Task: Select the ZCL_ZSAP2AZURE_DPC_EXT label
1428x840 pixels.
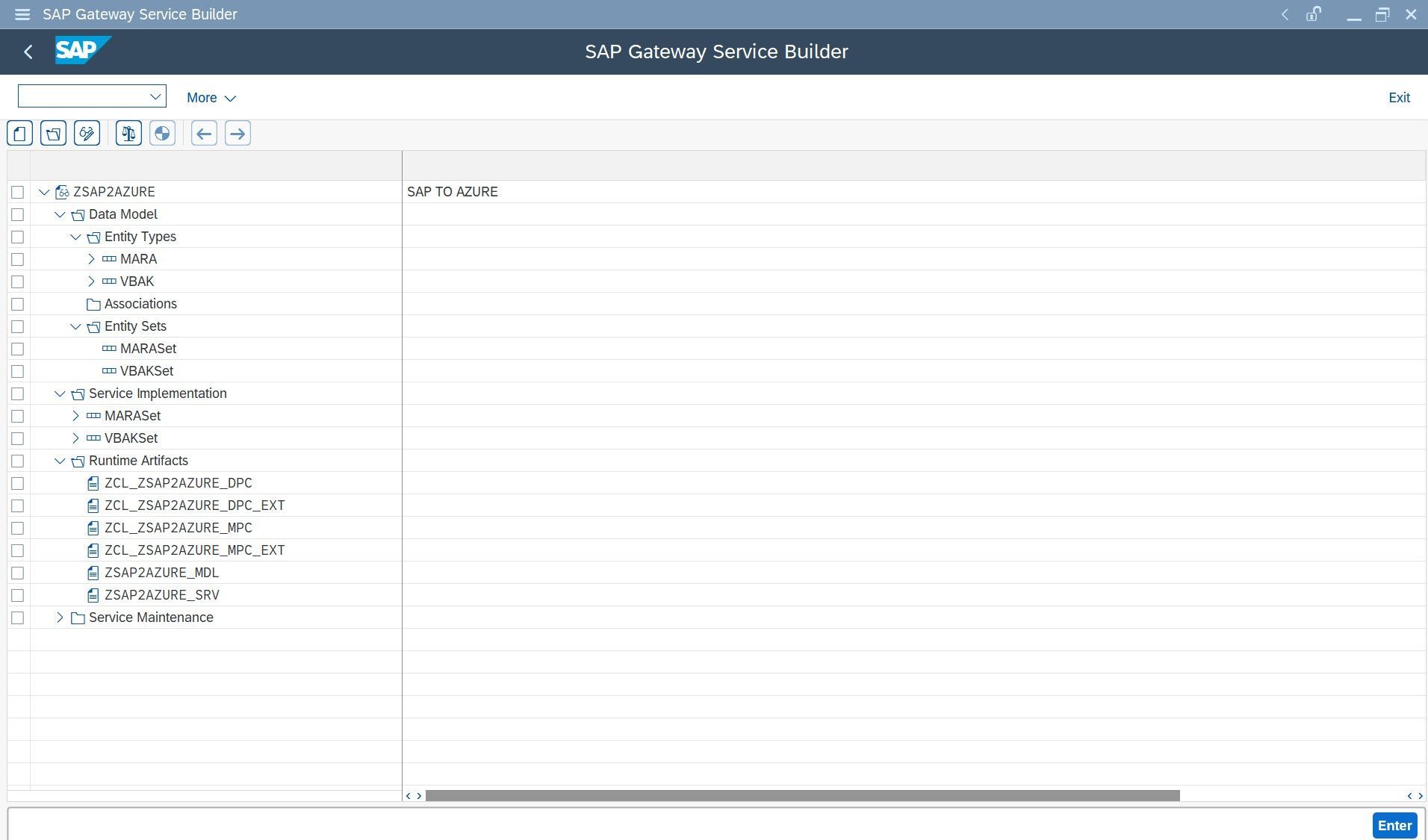Action: pos(194,505)
